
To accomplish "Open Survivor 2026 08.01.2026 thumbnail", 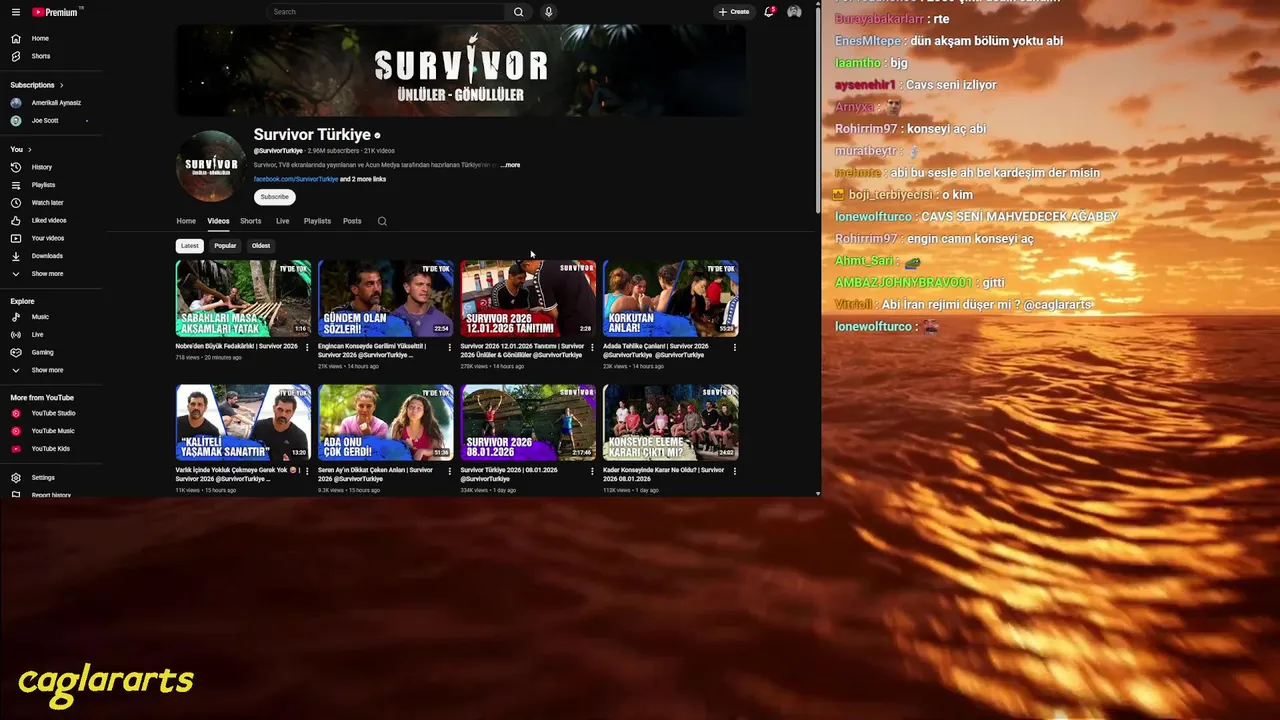I will [x=528, y=422].
